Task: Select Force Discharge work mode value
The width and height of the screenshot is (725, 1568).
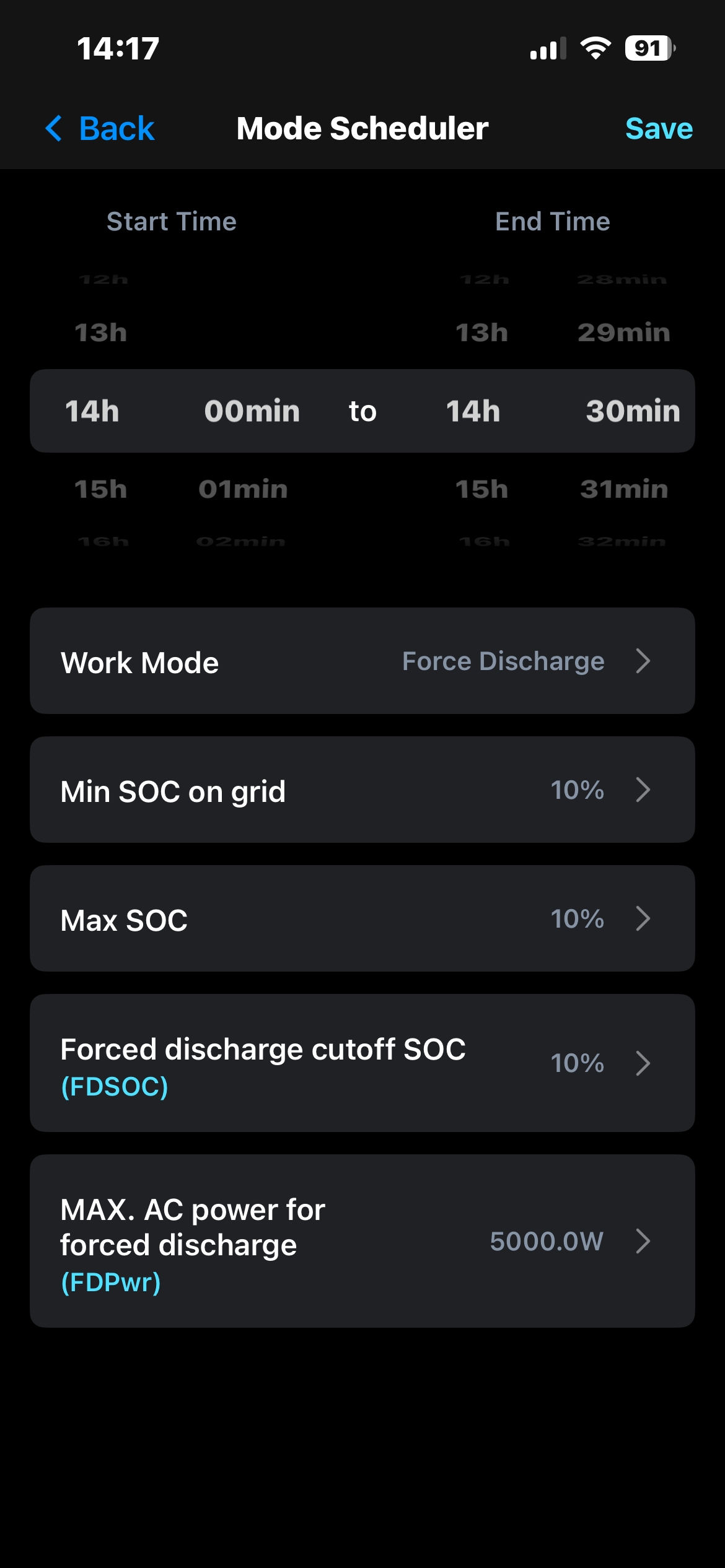Action: click(503, 661)
